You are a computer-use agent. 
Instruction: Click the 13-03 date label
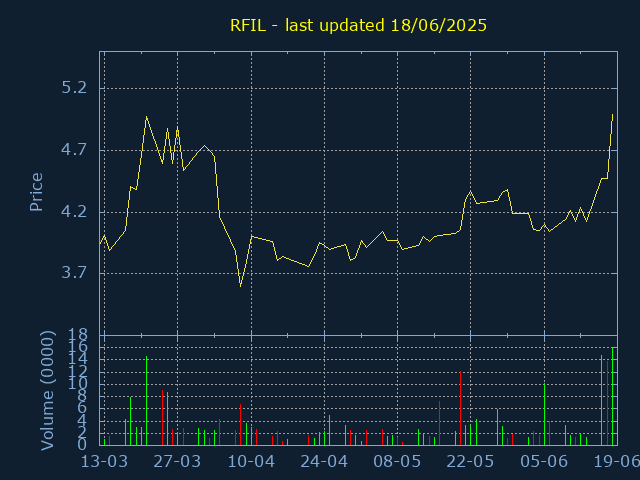(104, 462)
